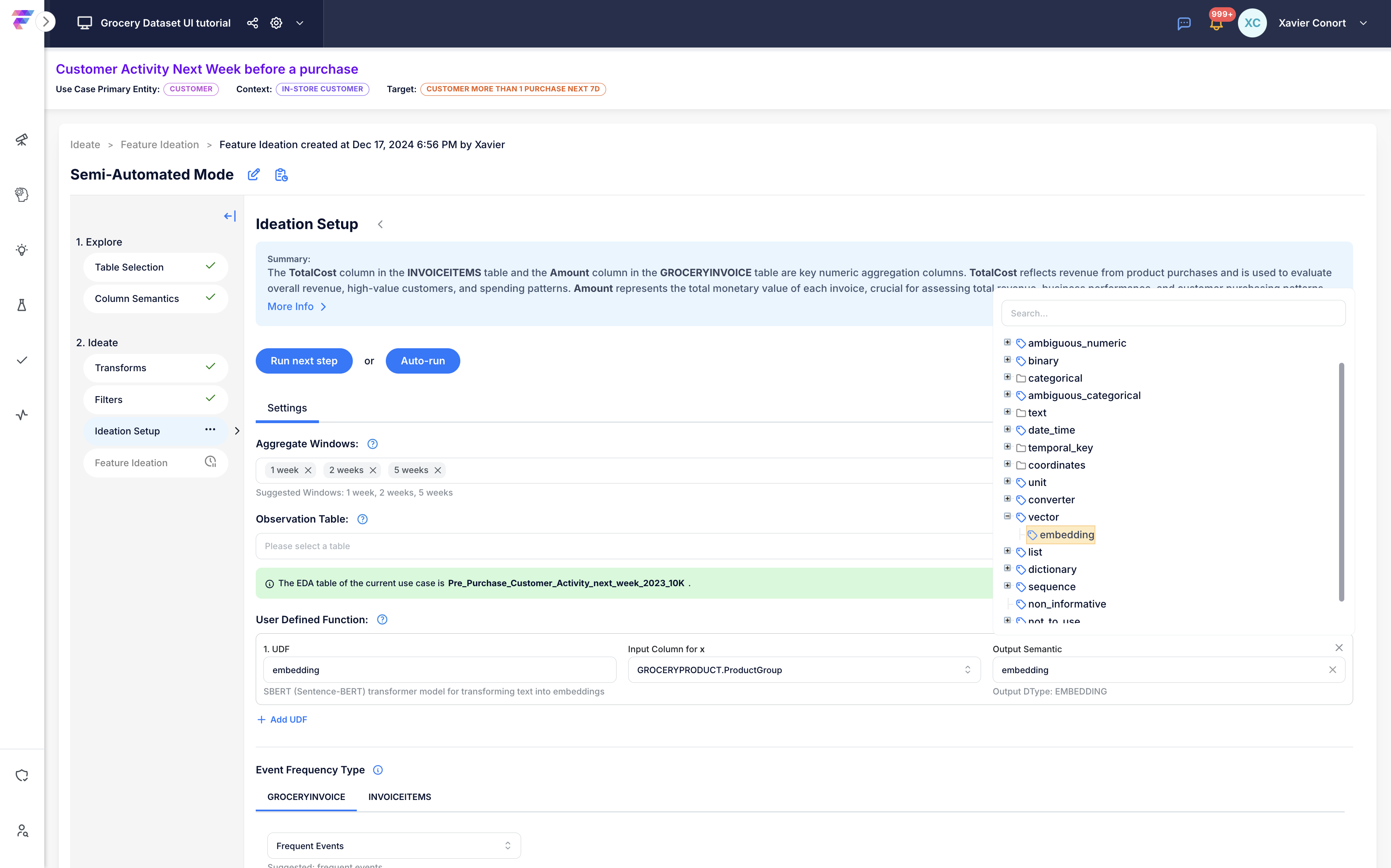The width and height of the screenshot is (1391, 868).
Task: Open Ideation Setup three-dots menu
Action: tap(210, 430)
